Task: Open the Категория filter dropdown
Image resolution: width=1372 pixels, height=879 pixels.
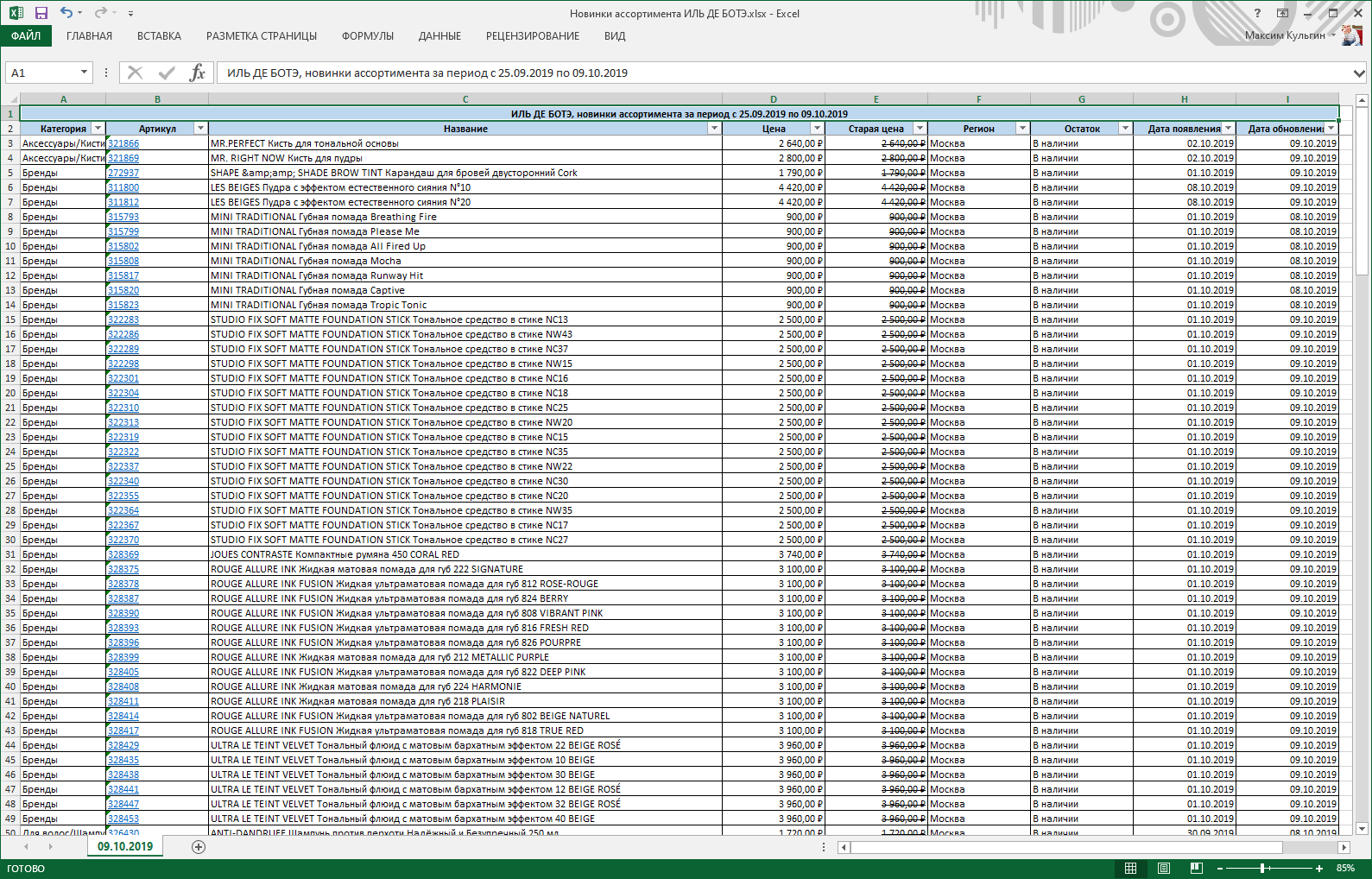Action: (x=98, y=129)
